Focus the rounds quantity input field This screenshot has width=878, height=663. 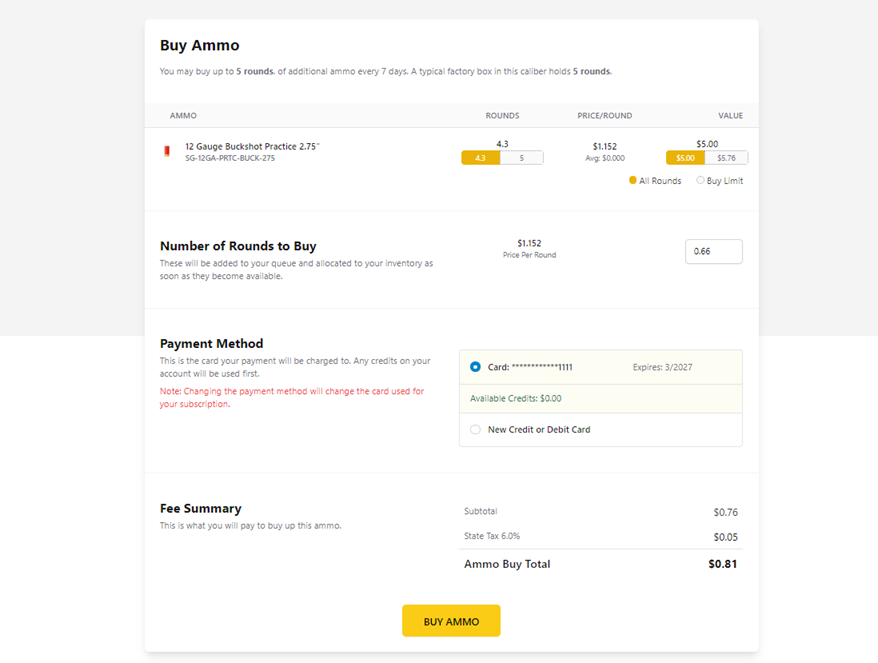(714, 251)
